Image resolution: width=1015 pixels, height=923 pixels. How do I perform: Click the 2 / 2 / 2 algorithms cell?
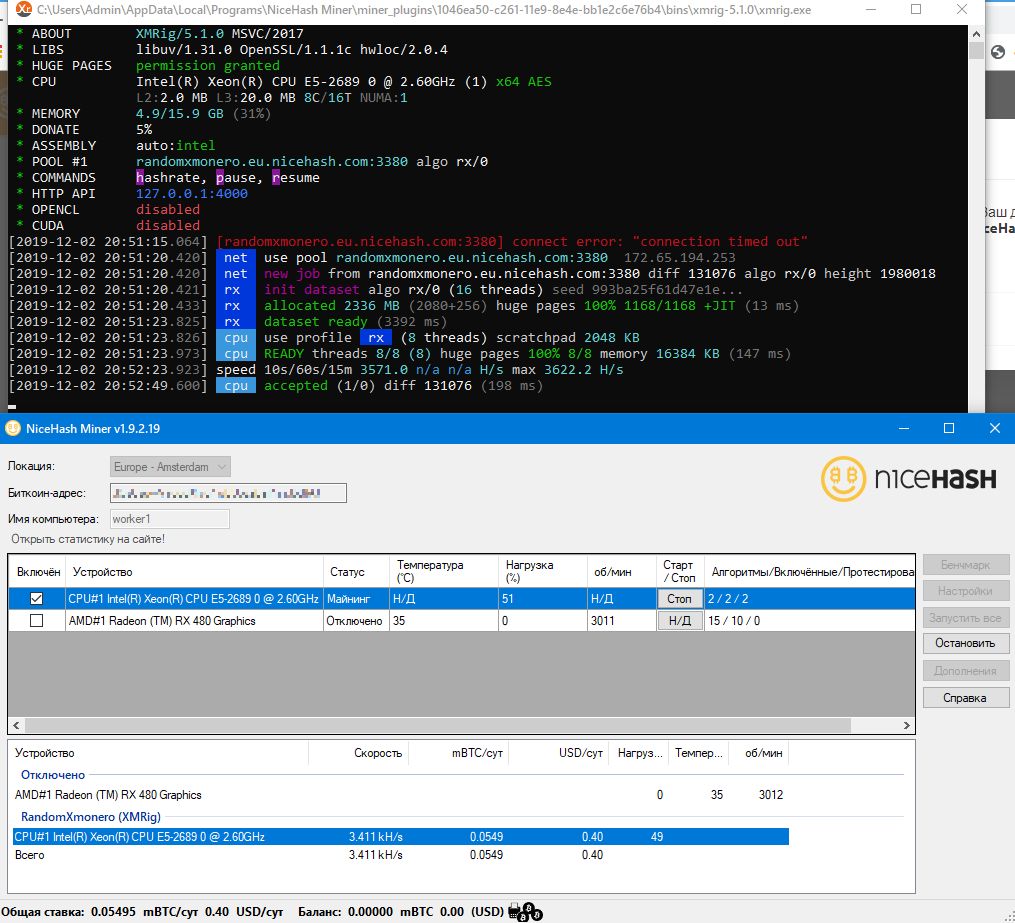(809, 599)
